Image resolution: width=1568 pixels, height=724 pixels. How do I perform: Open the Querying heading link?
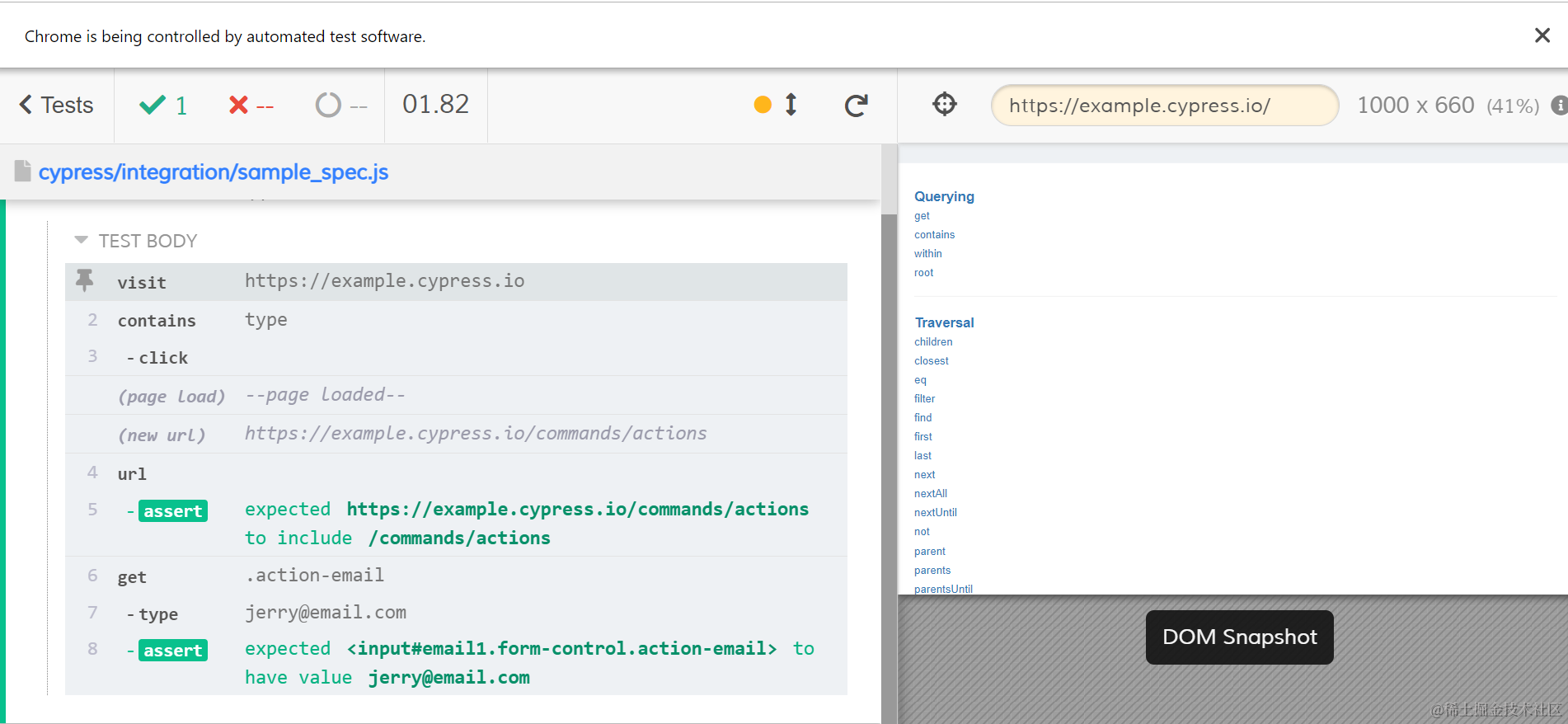pyautogui.click(x=944, y=196)
